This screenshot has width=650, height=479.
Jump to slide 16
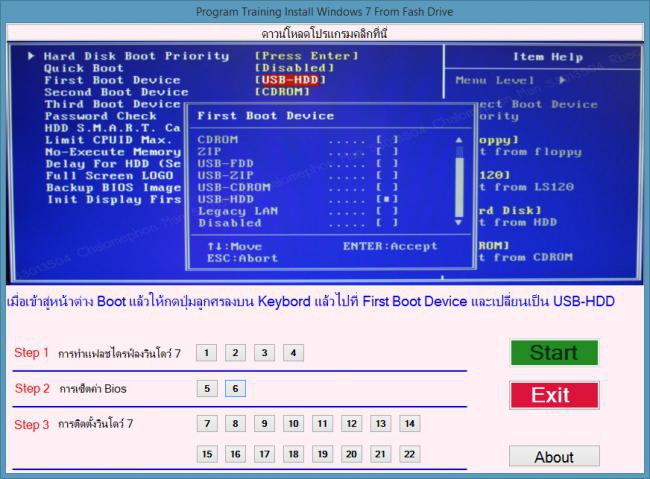click(235, 454)
